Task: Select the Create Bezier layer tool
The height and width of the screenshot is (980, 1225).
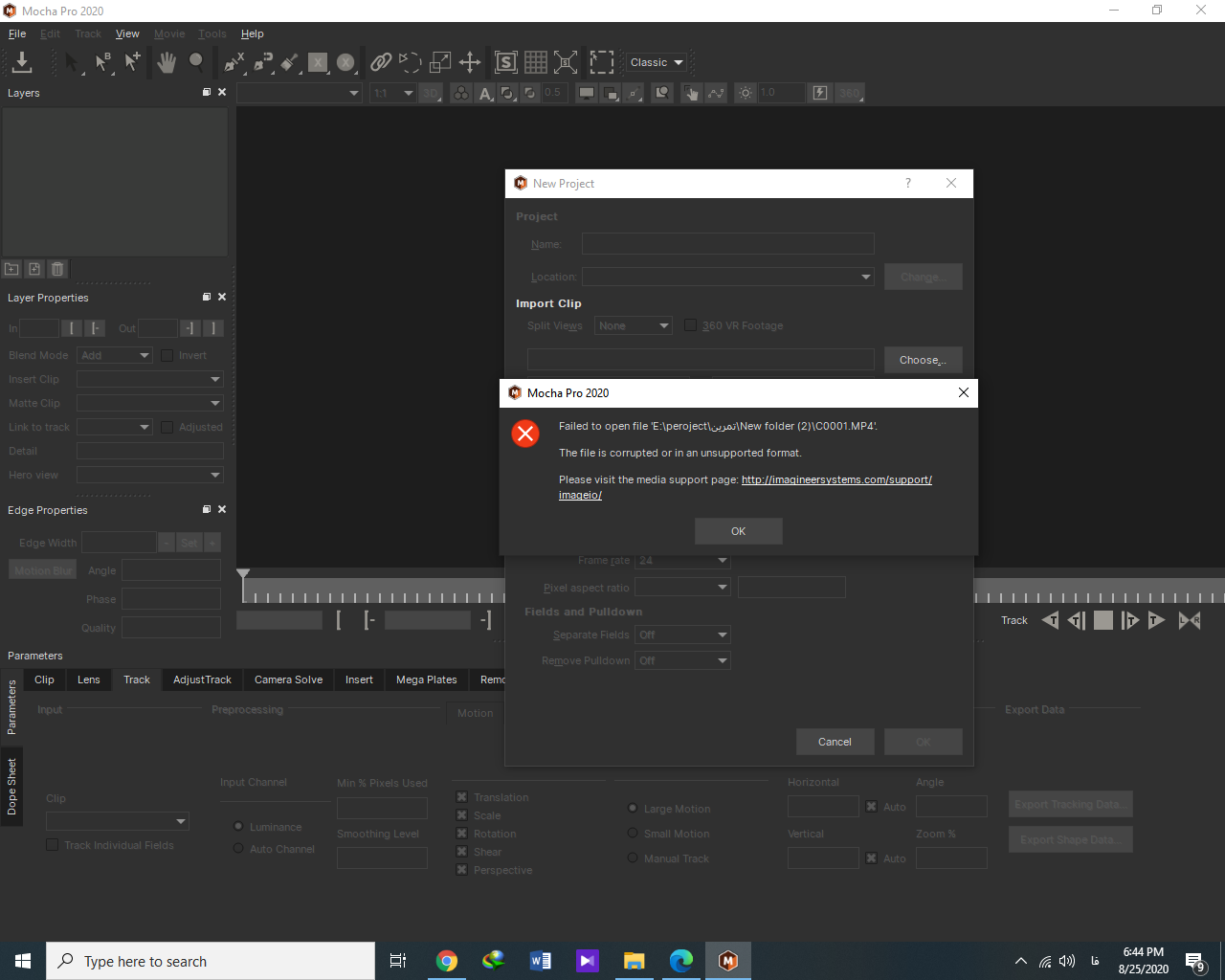Action: tap(263, 62)
